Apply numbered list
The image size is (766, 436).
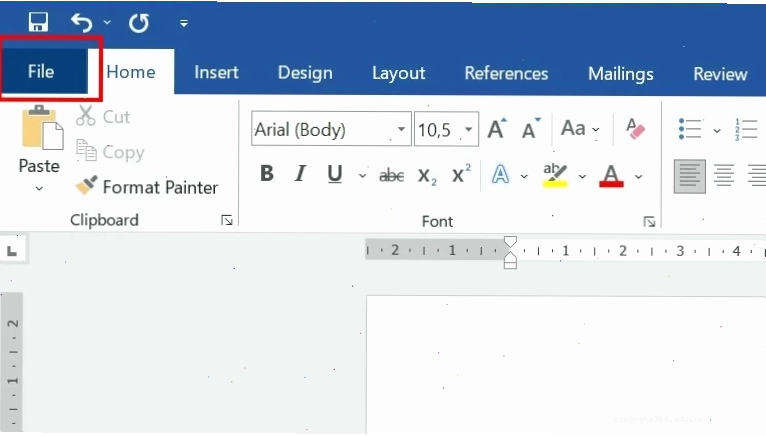point(746,130)
